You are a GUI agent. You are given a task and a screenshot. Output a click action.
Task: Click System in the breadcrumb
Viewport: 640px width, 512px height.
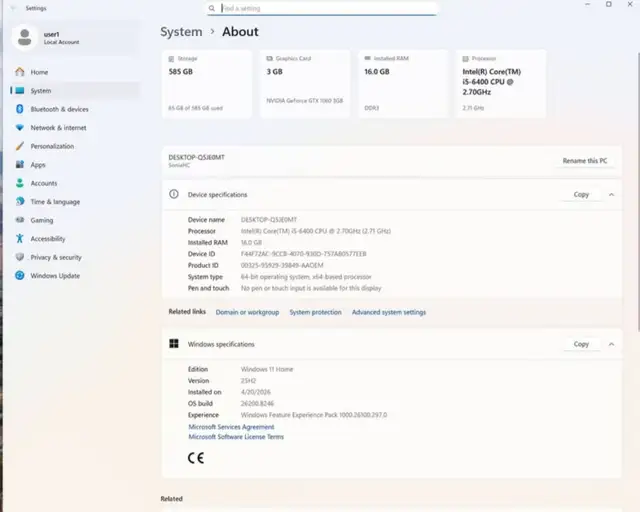pos(181,32)
